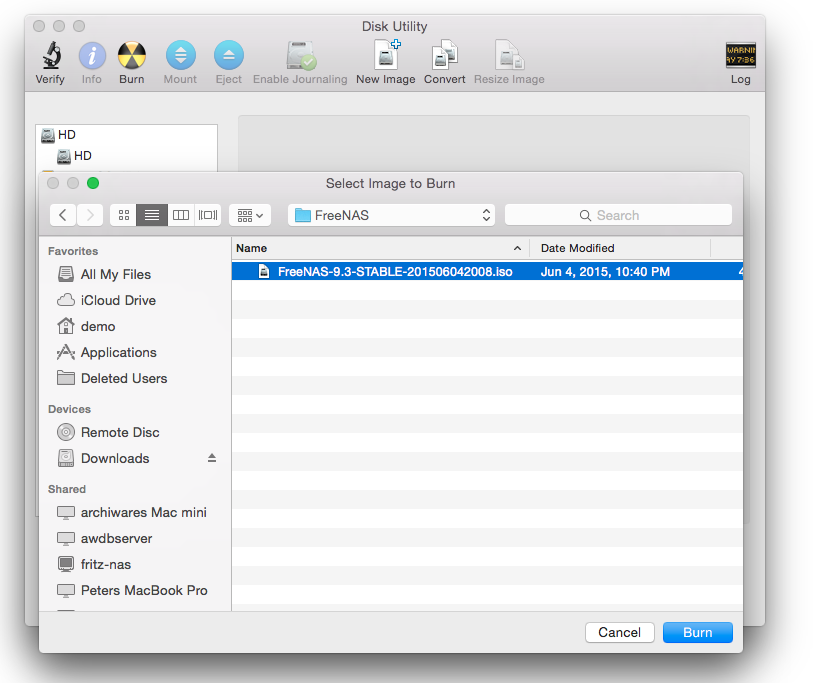813x683 pixels.
Task: Select Remote Disc device
Action: 108,433
